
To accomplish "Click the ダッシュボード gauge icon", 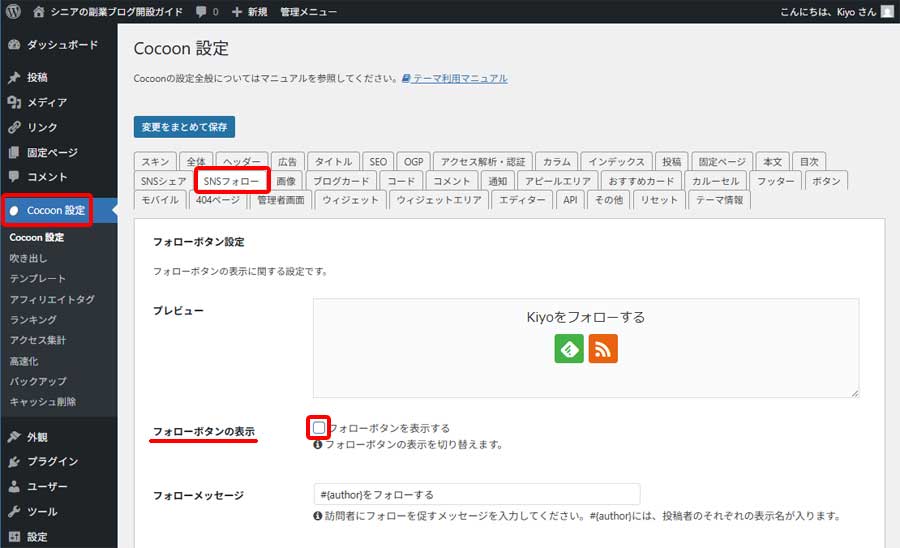I will point(14,45).
